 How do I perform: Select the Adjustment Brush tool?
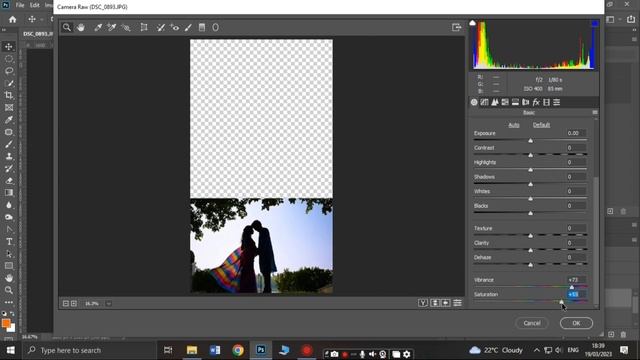pyautogui.click(x=188, y=27)
